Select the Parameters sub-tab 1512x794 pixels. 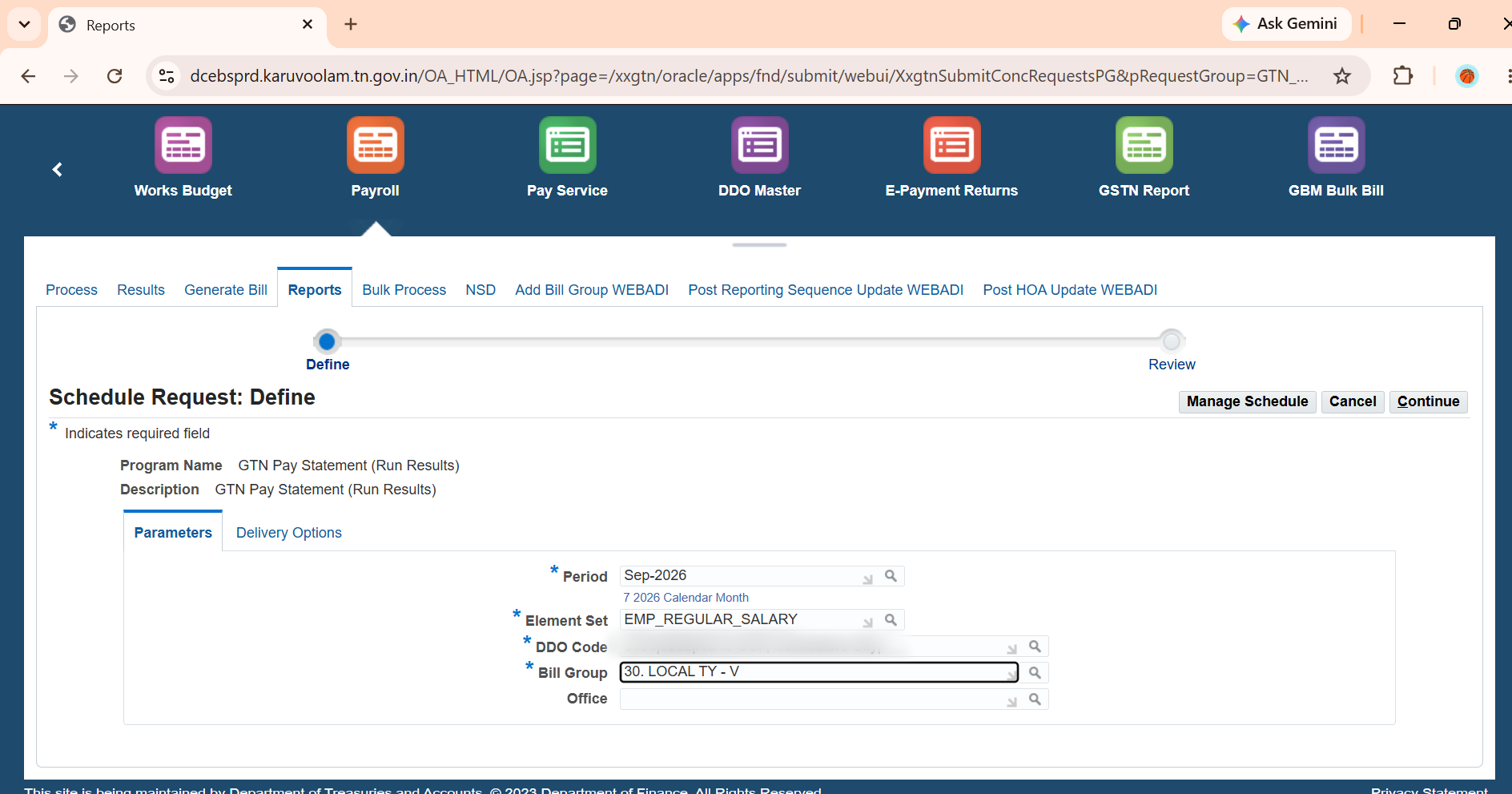point(173,533)
